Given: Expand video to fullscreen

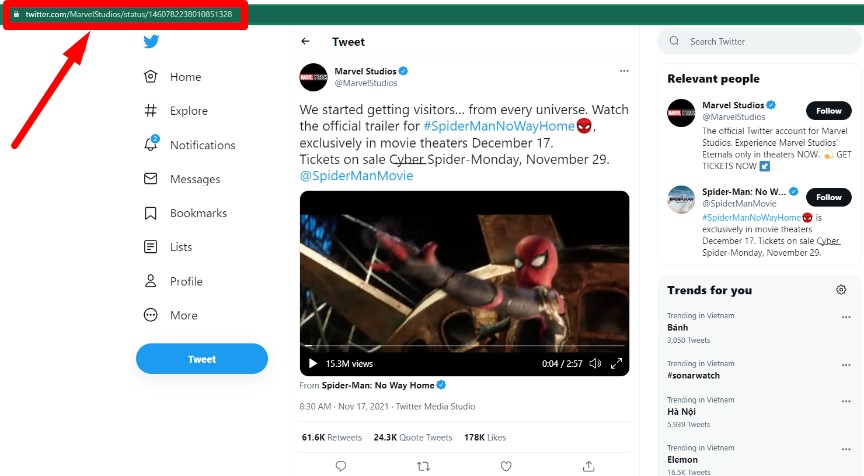Looking at the screenshot, I should (x=616, y=363).
